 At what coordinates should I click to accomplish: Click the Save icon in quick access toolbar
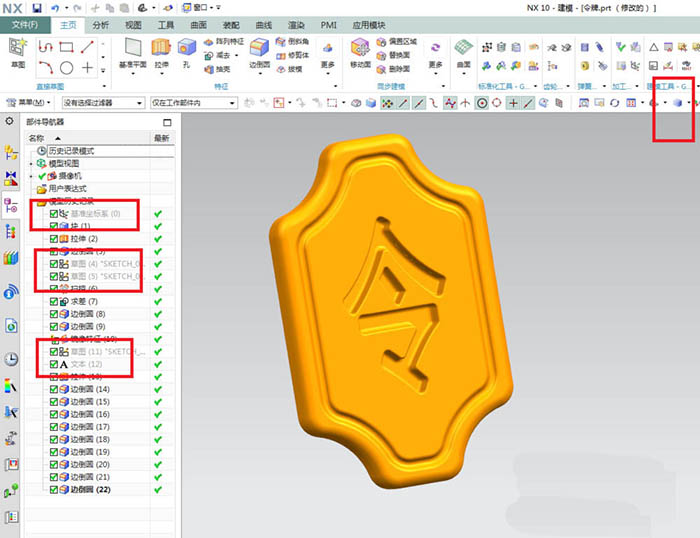coord(37,8)
